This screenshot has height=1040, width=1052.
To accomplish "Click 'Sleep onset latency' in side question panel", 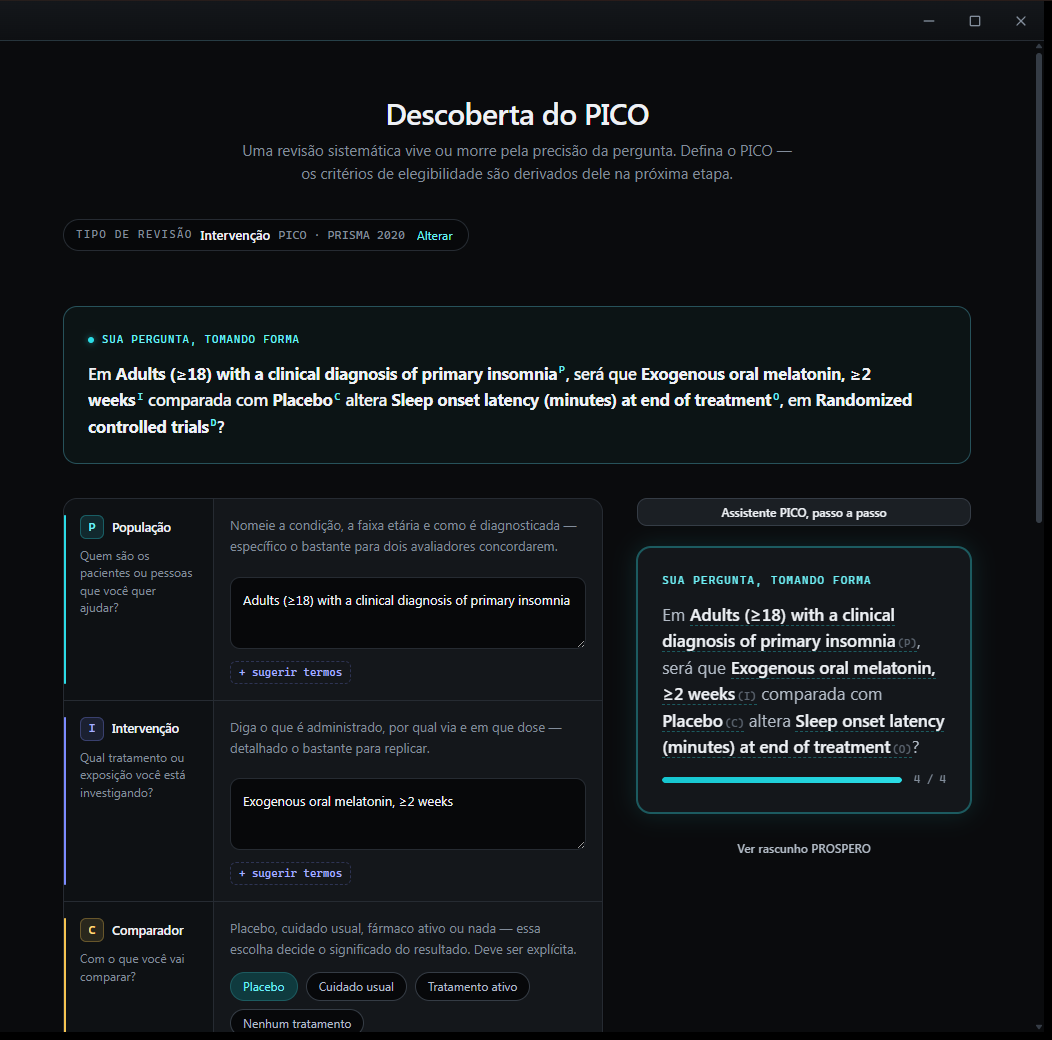I will tap(870, 721).
